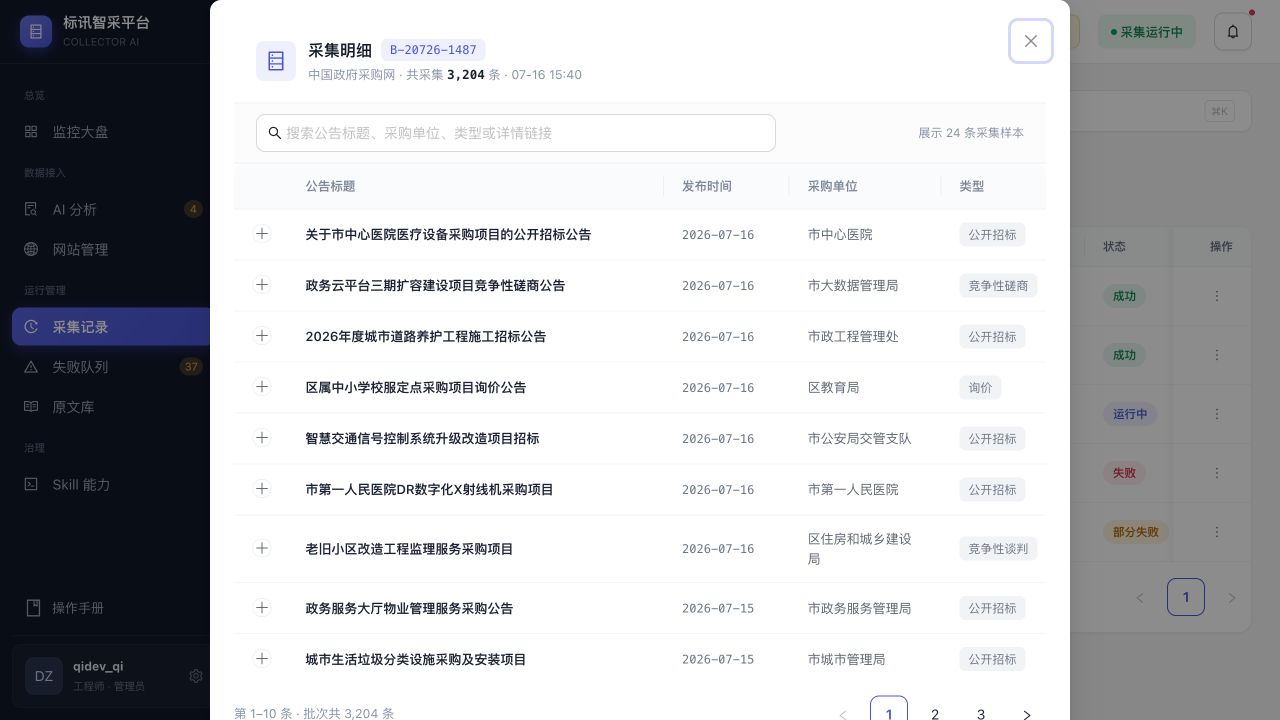
Task: Click the 失败队列 warning icon
Action: pyautogui.click(x=31, y=367)
